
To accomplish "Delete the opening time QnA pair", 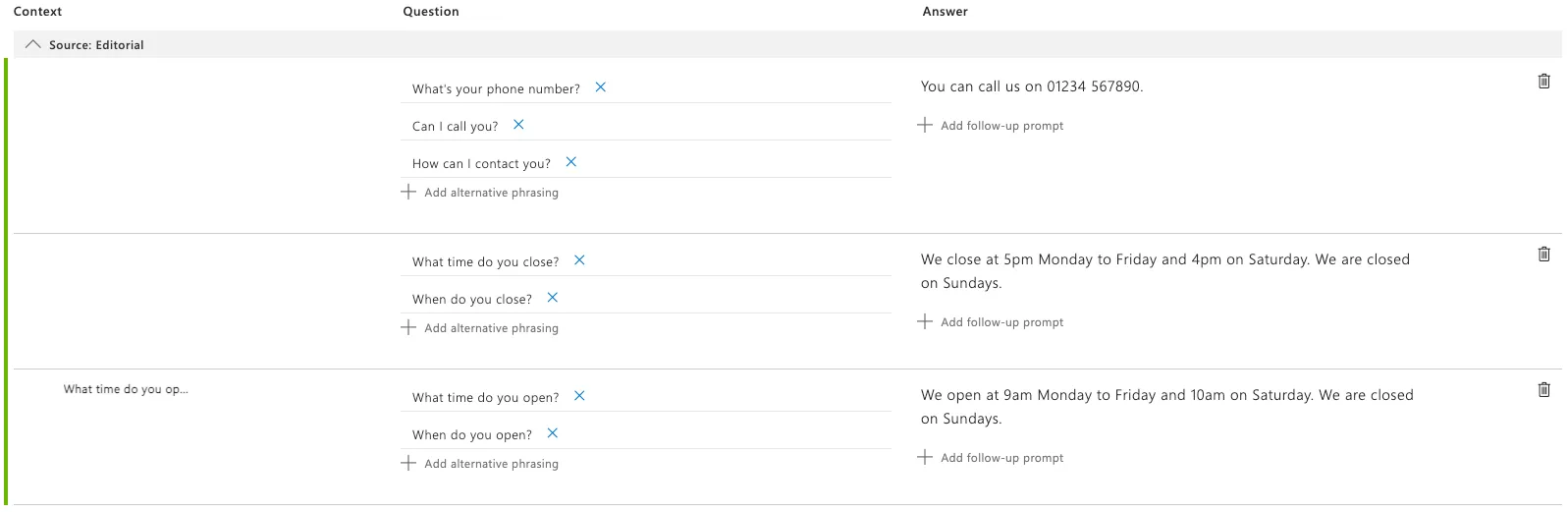I will 1543,390.
